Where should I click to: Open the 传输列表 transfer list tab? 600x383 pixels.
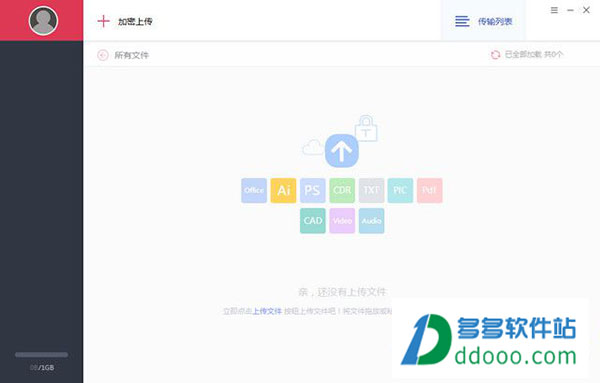(484, 21)
